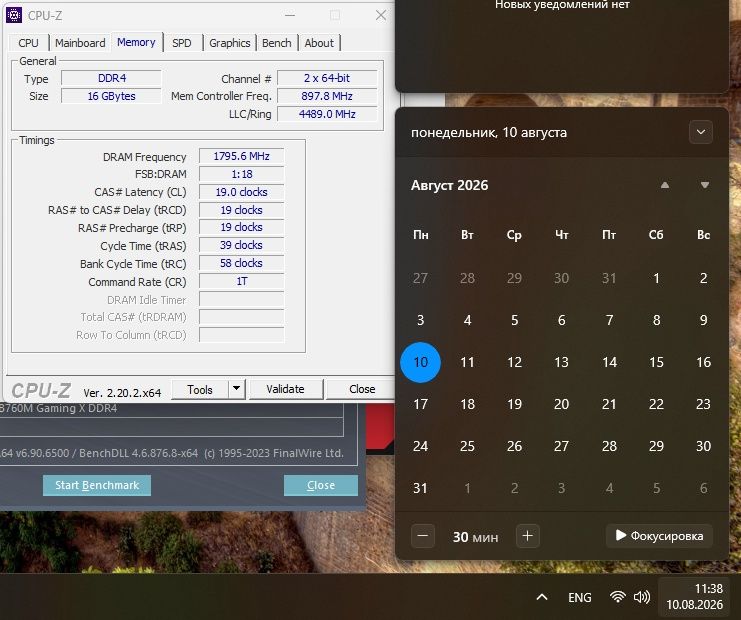This screenshot has width=741, height=620.
Task: Go to previous month with up arrow
Action: (664, 185)
